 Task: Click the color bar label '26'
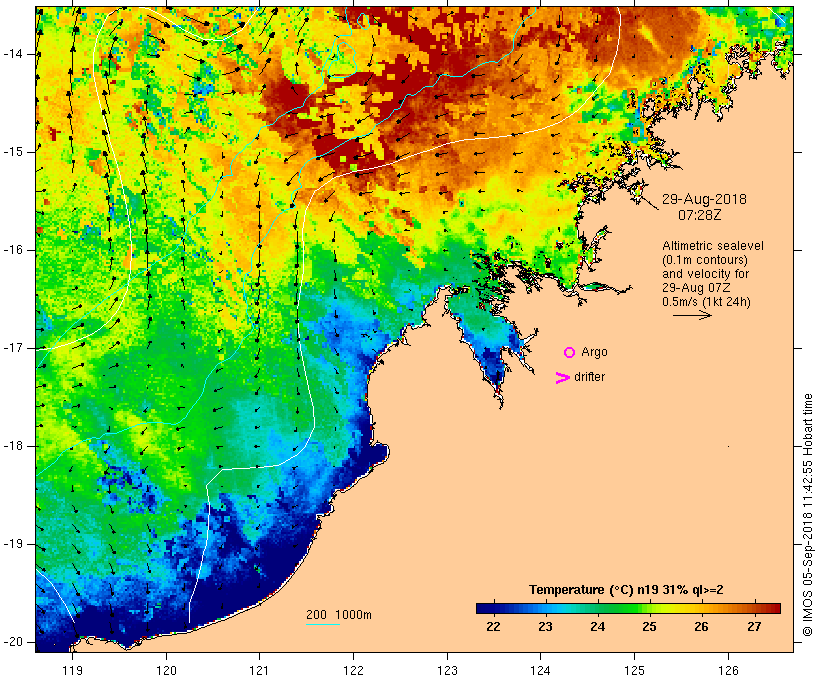(701, 627)
